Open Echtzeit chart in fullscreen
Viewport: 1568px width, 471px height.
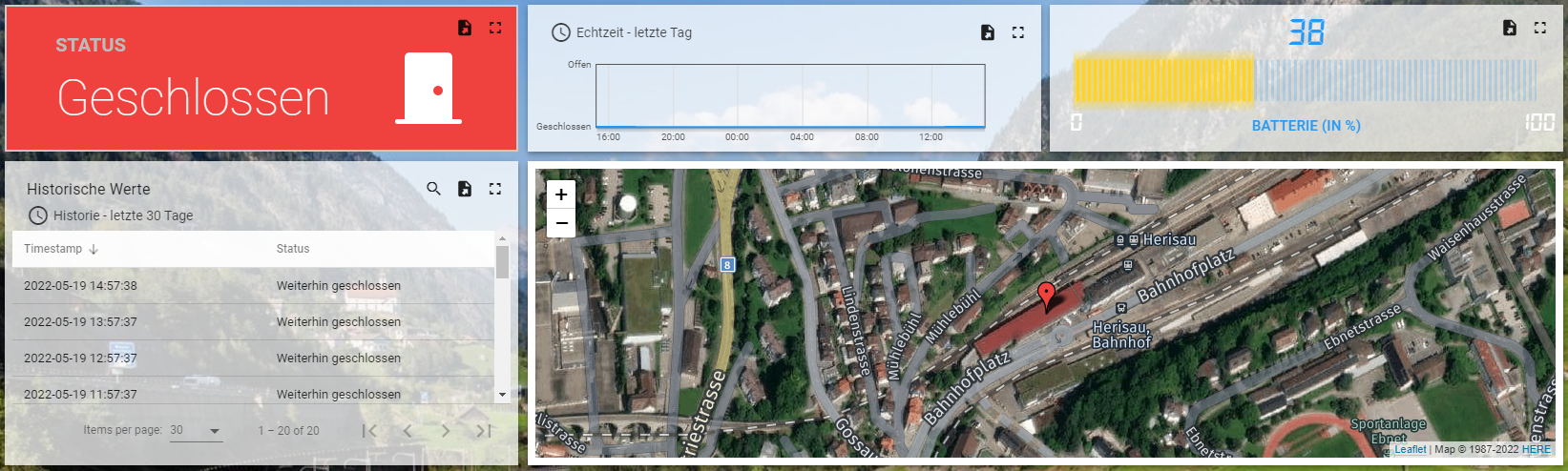pos(1018,32)
